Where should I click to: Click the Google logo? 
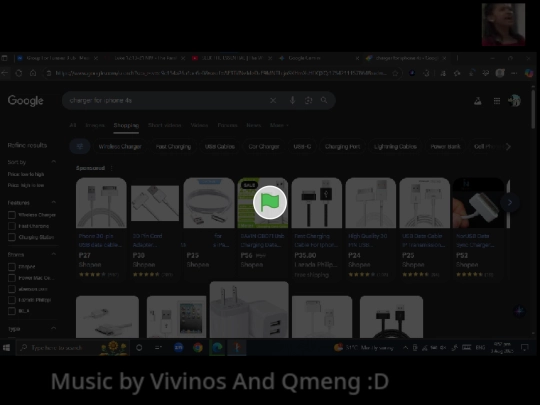click(25, 101)
